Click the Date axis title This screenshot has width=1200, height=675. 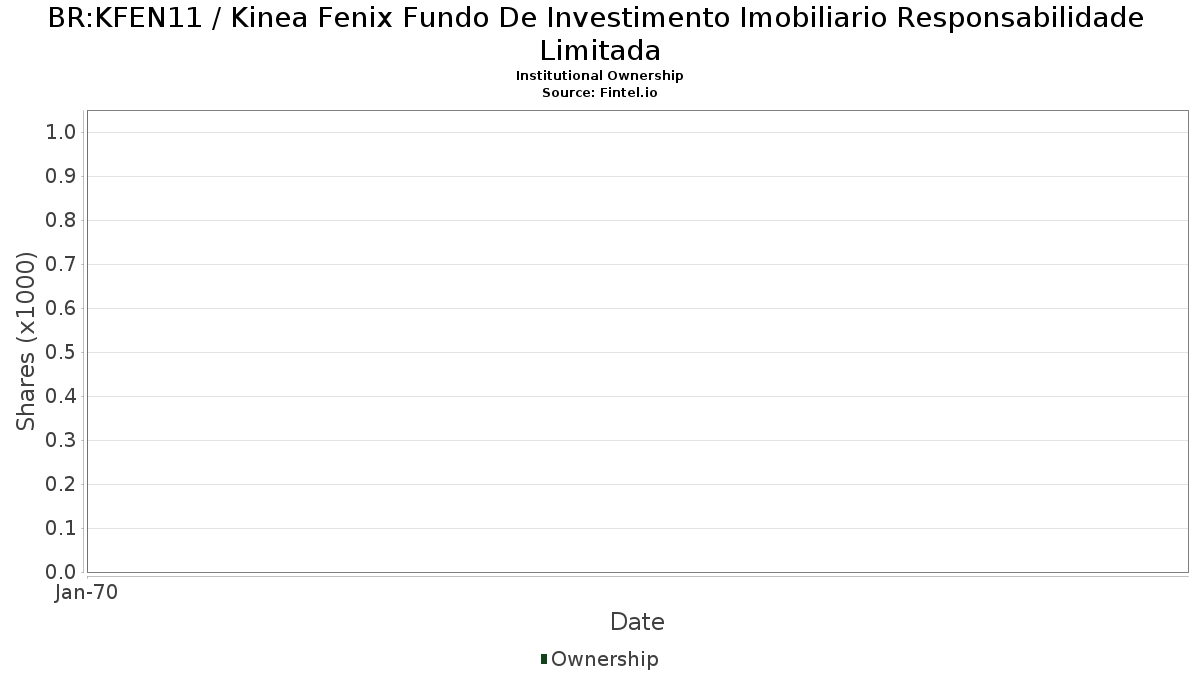click(637, 622)
